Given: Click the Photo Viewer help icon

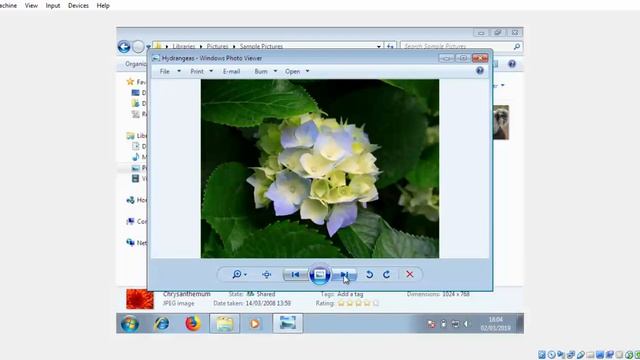Looking at the screenshot, I should (480, 71).
